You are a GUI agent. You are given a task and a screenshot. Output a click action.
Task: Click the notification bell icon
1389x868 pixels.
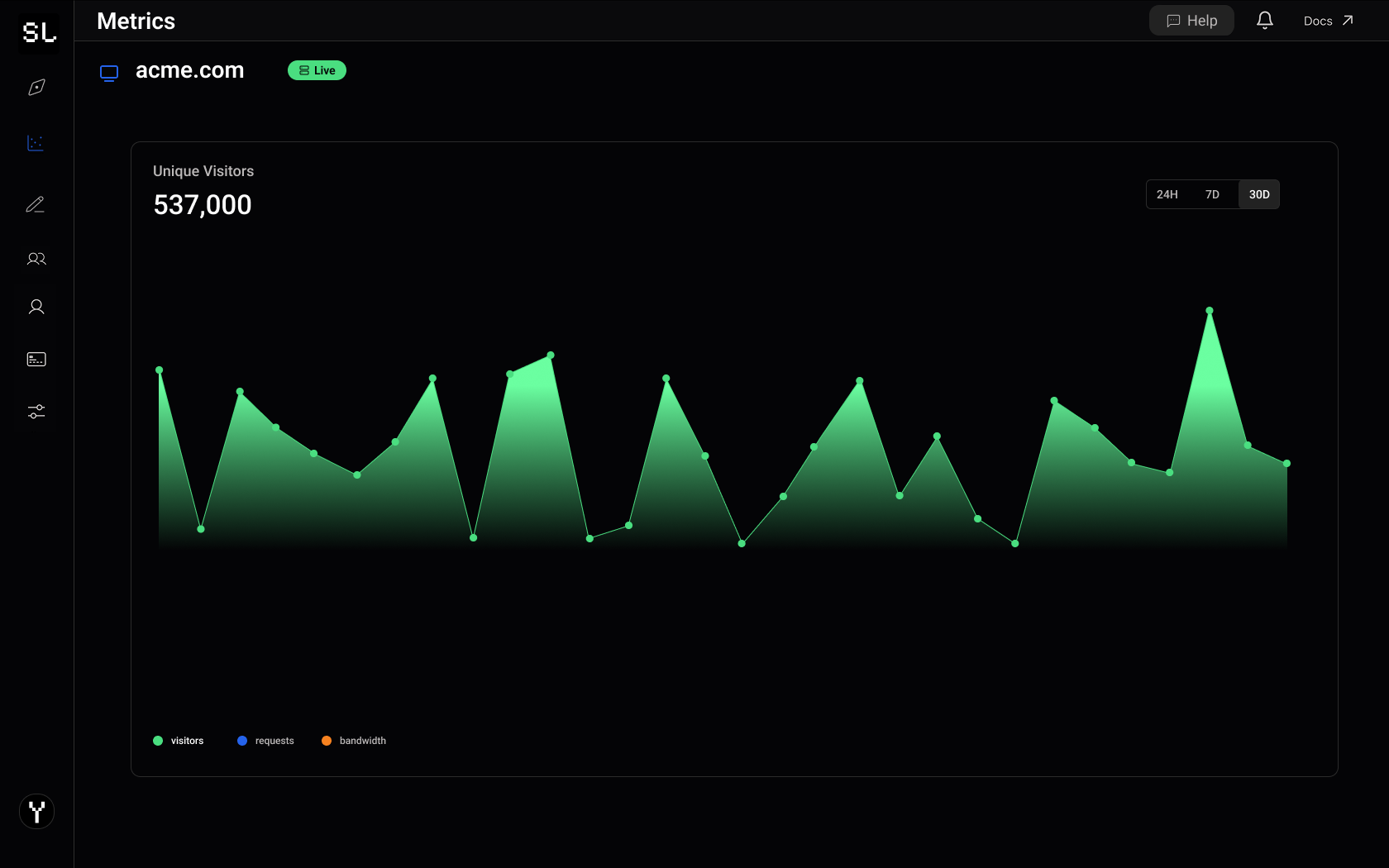(x=1264, y=20)
